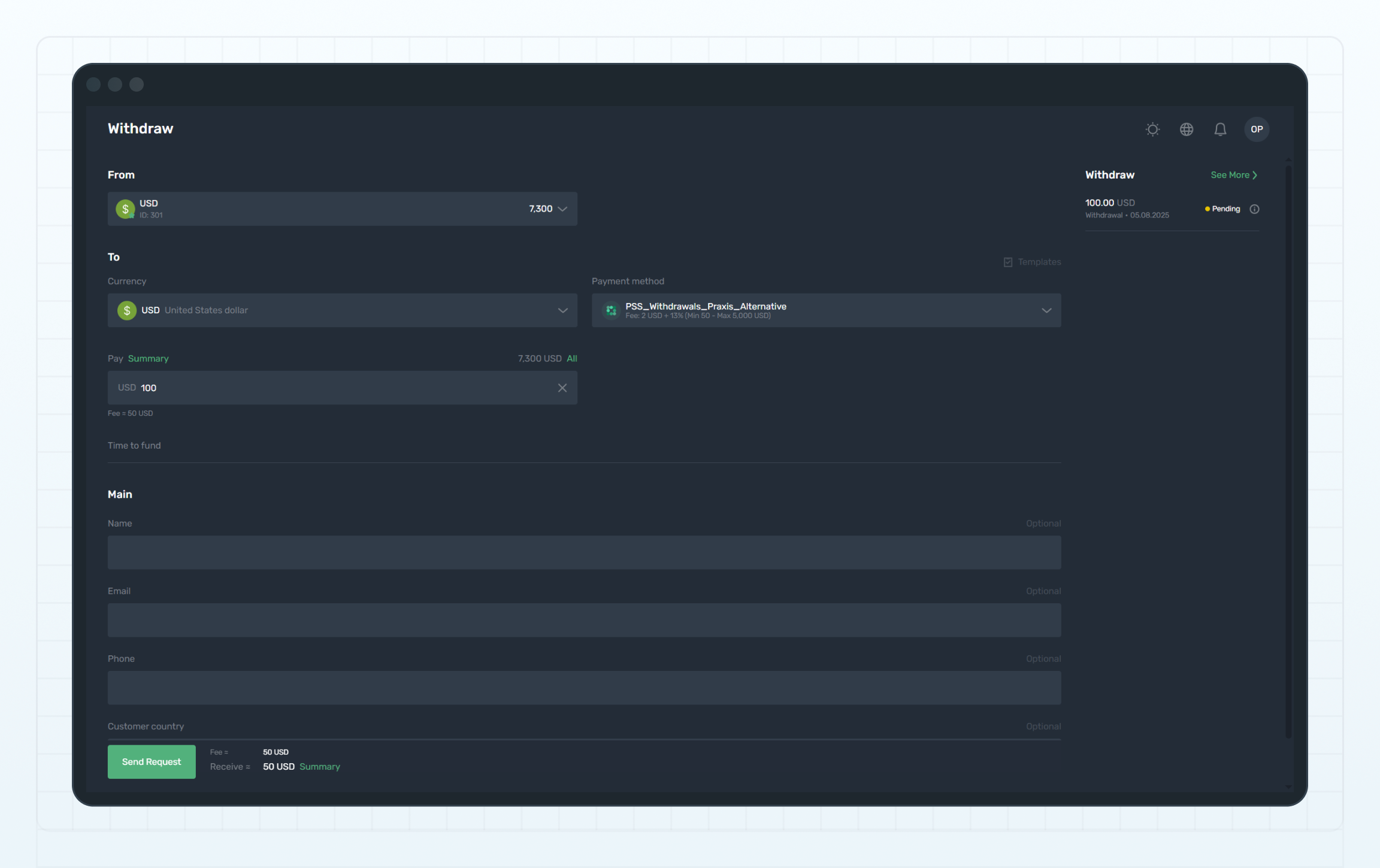
Task: Open the Payment method dropdown
Action: click(1046, 310)
